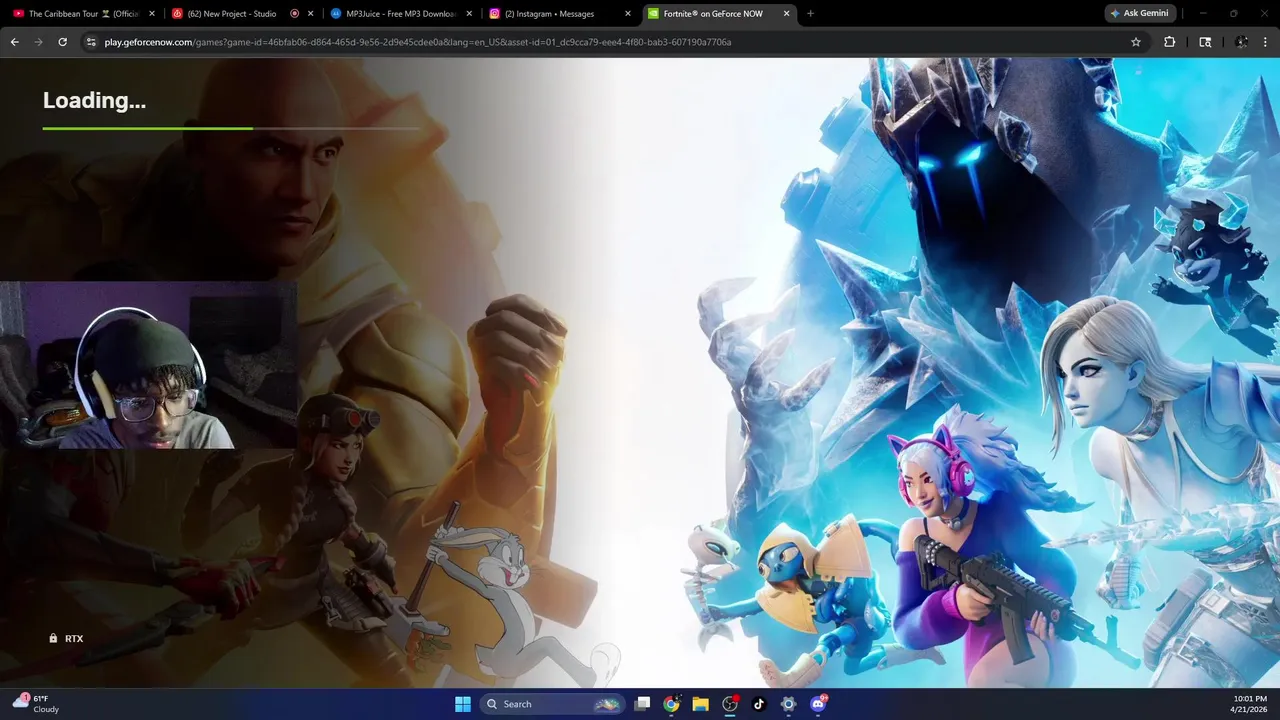The width and height of the screenshot is (1280, 720).
Task: View site information icon in address bar
Action: coord(91,42)
